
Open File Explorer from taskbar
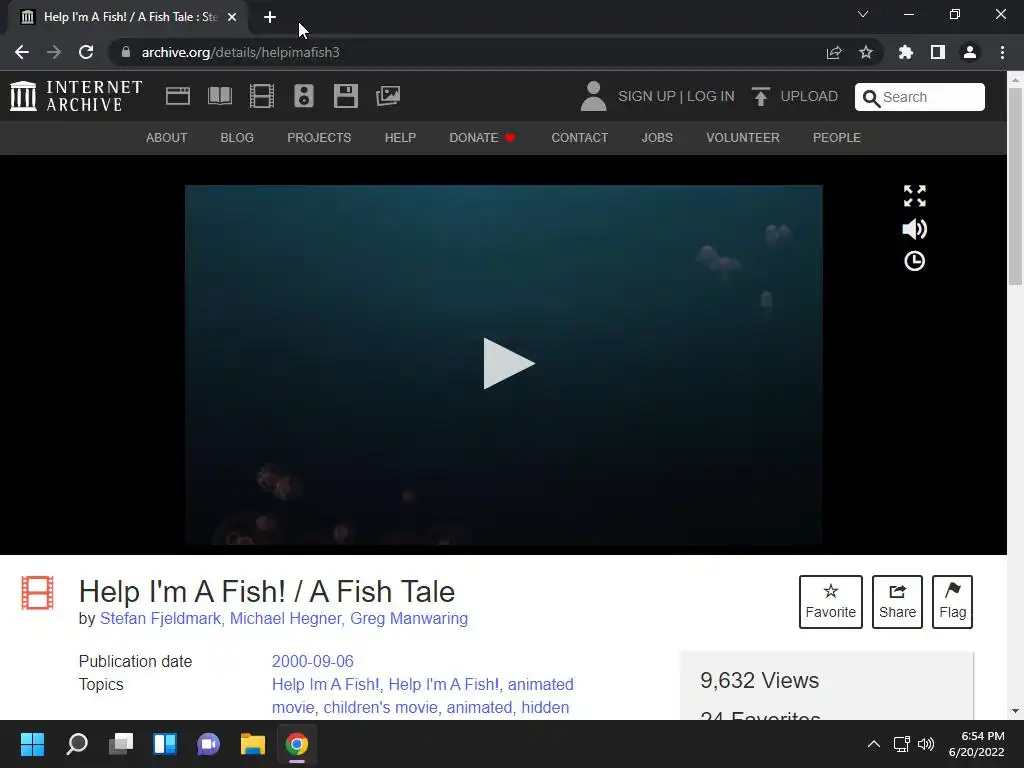pos(253,744)
